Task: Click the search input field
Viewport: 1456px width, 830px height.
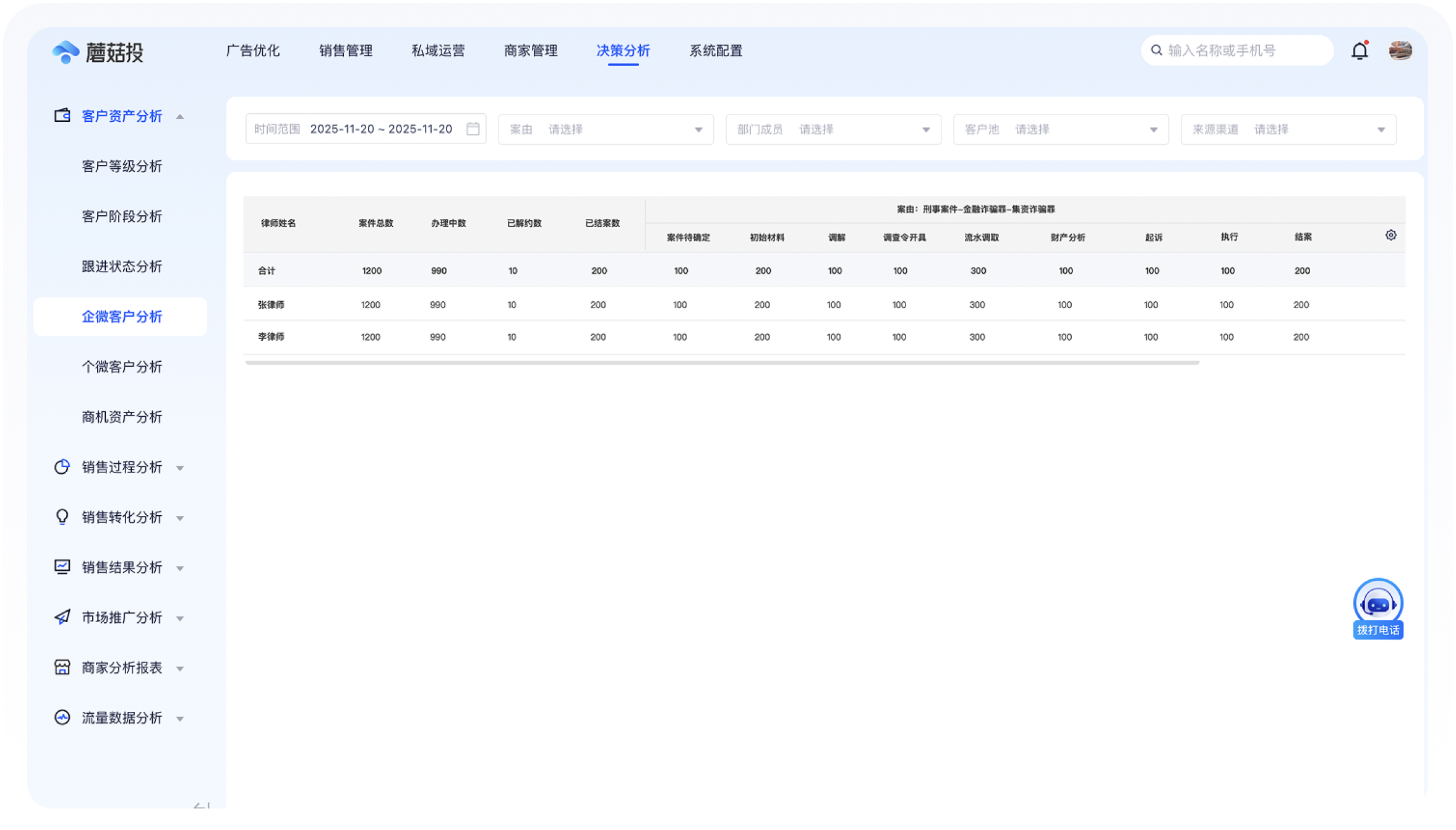Action: coord(1237,50)
